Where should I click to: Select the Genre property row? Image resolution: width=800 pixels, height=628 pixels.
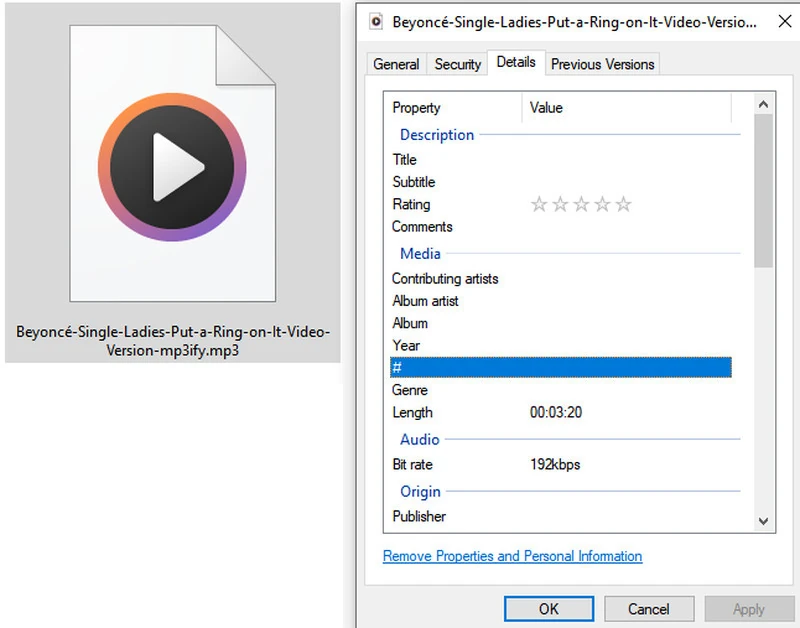(x=561, y=390)
